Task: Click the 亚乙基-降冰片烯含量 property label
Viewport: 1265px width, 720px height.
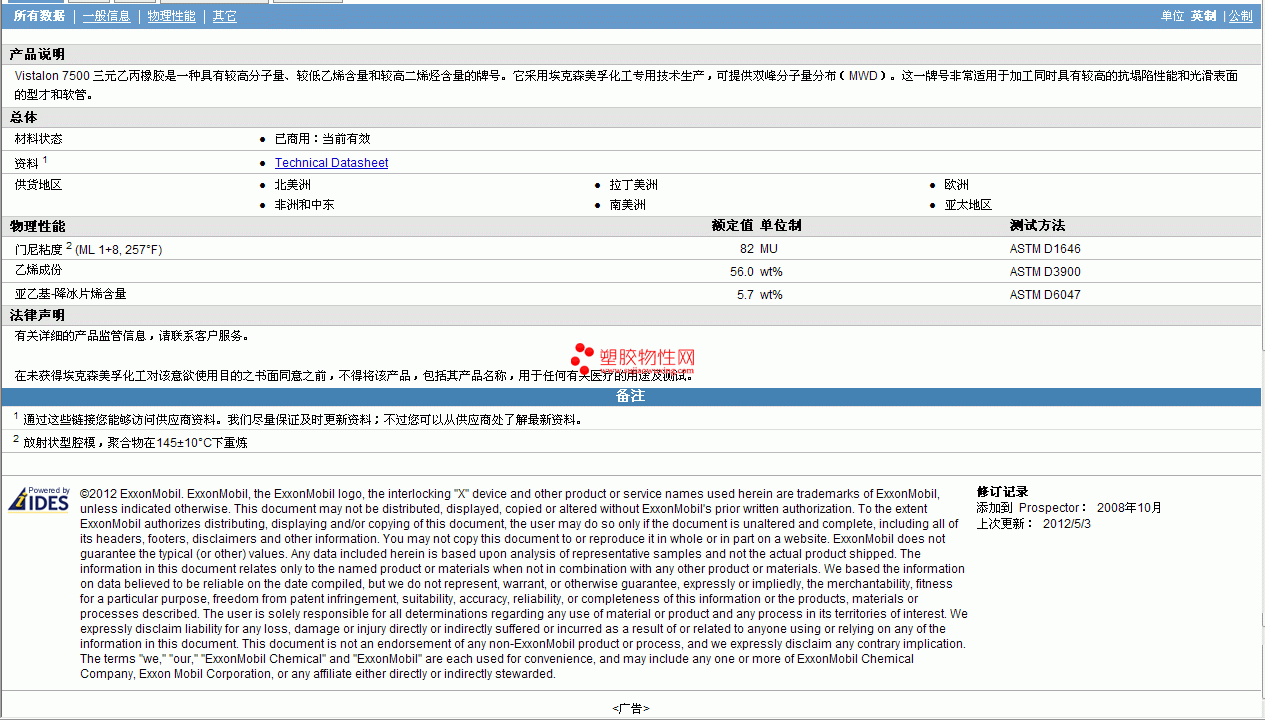Action: click(71, 294)
